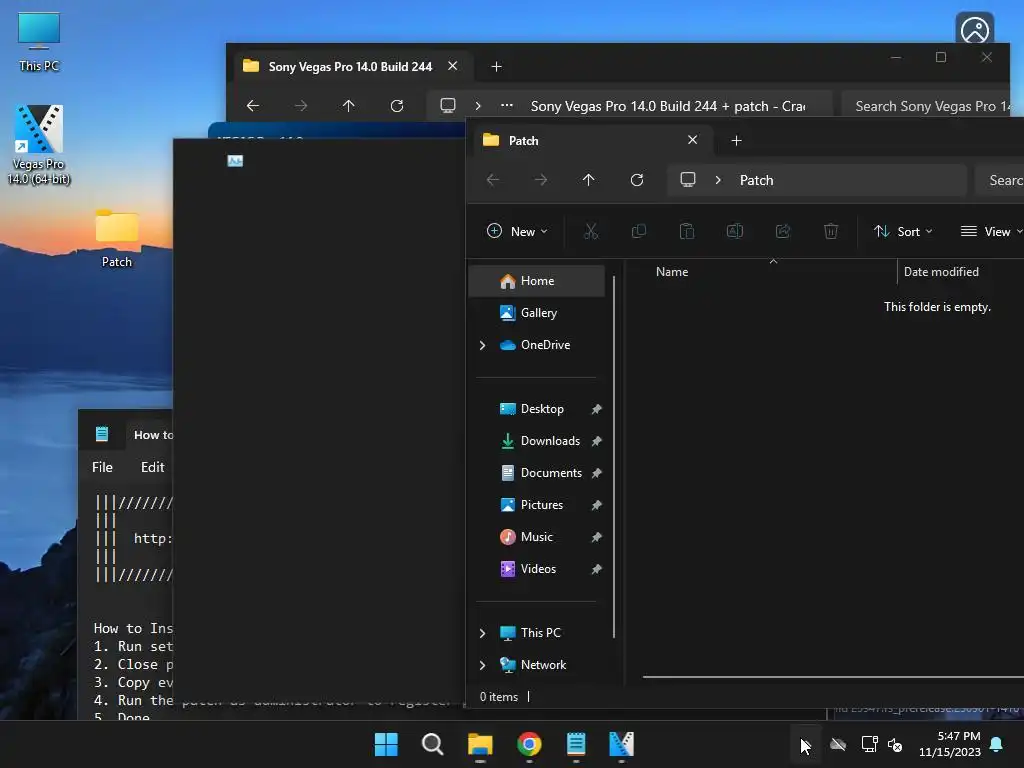Click the horizontal scrollbar in the Patch file list
Viewport: 1024px width, 768px height.
[833, 677]
